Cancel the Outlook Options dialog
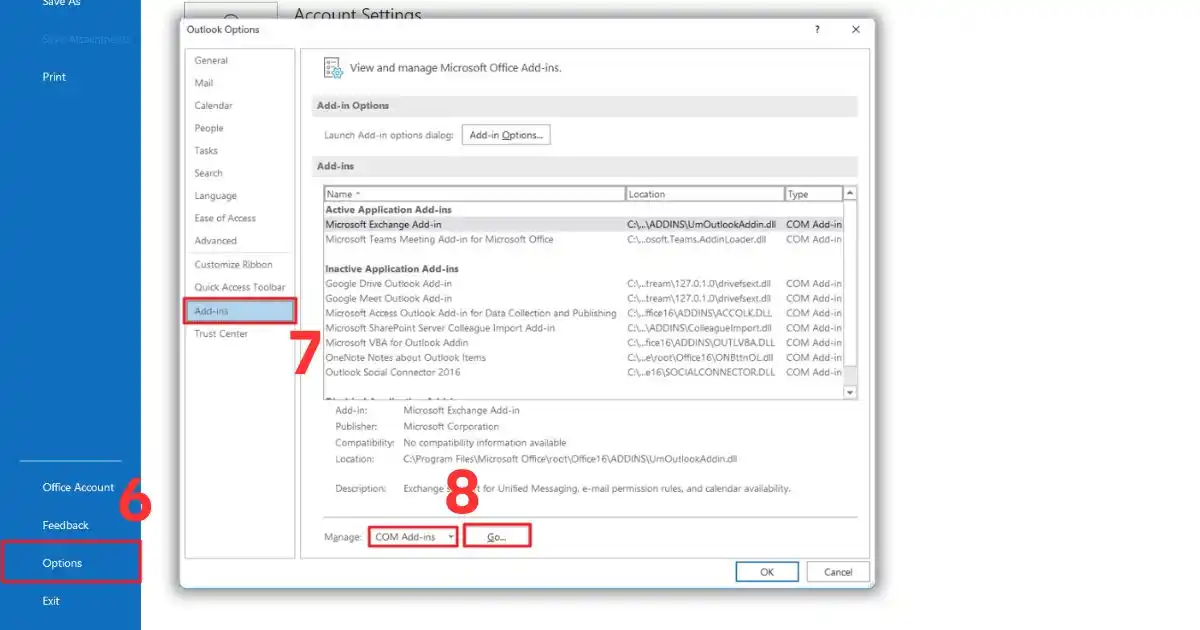This screenshot has height=630, width=1200. tap(838, 572)
